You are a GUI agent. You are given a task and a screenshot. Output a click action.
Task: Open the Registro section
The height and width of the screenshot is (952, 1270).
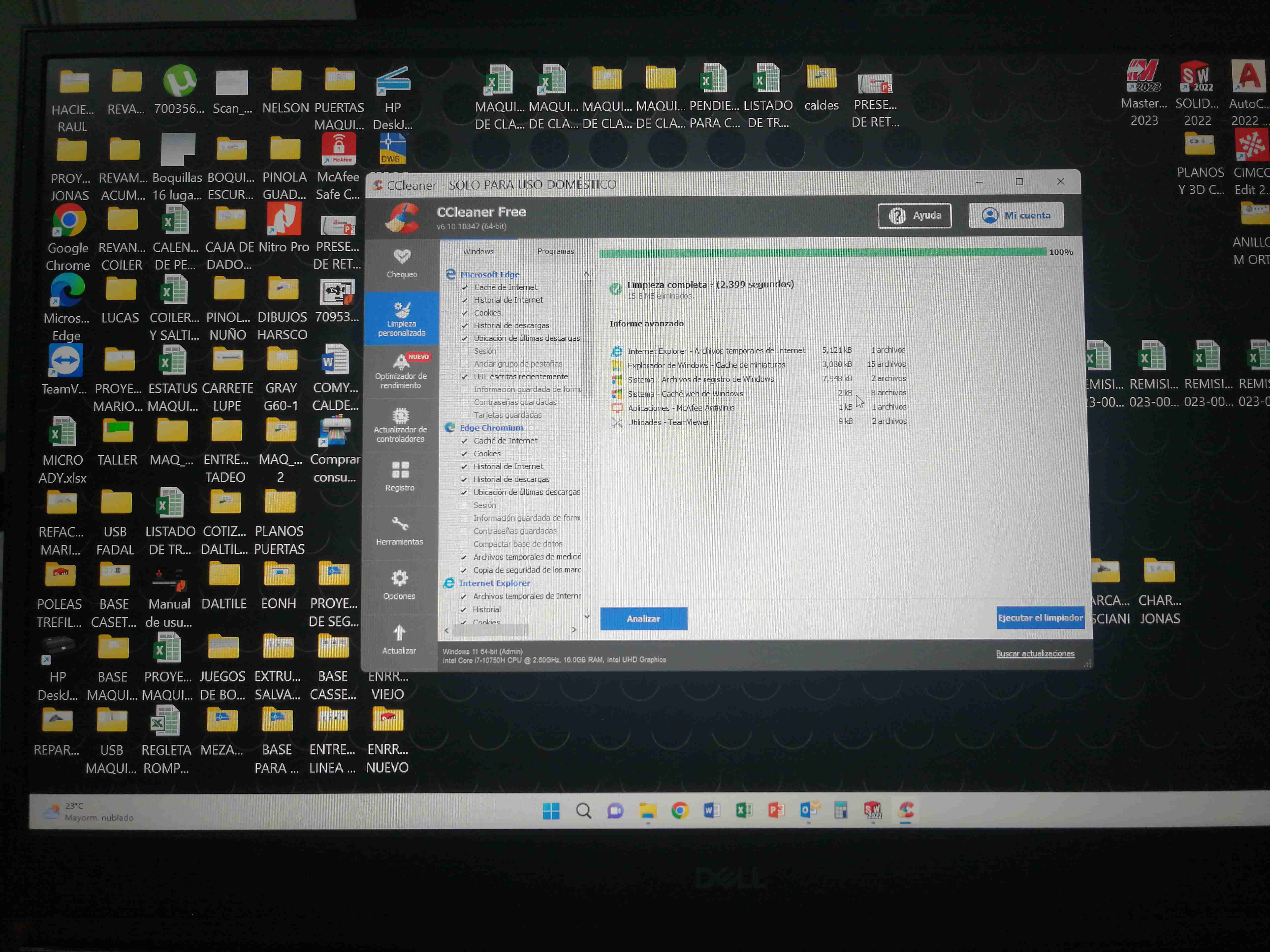[x=400, y=476]
